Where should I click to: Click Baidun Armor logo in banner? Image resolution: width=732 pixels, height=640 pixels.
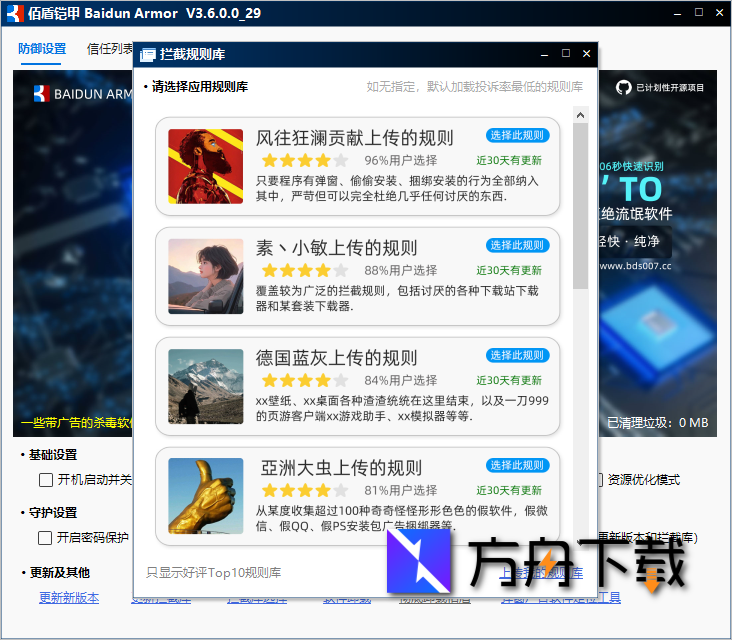point(42,94)
